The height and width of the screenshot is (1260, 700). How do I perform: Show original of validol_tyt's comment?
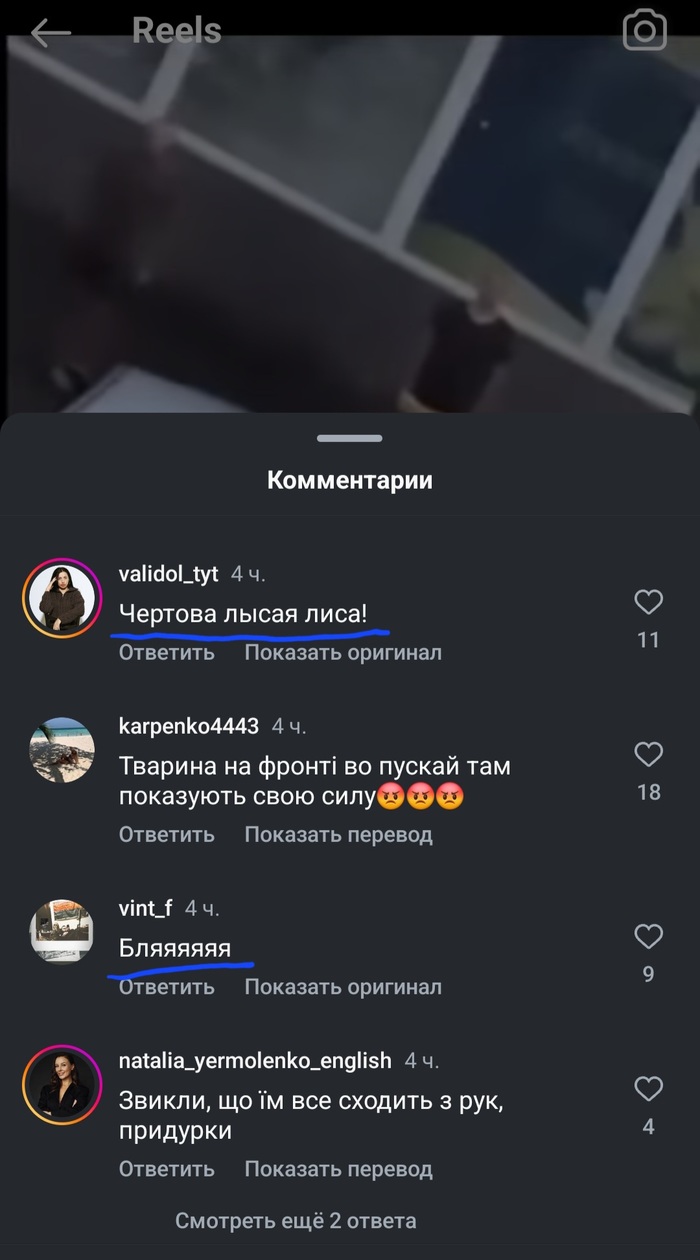click(343, 652)
